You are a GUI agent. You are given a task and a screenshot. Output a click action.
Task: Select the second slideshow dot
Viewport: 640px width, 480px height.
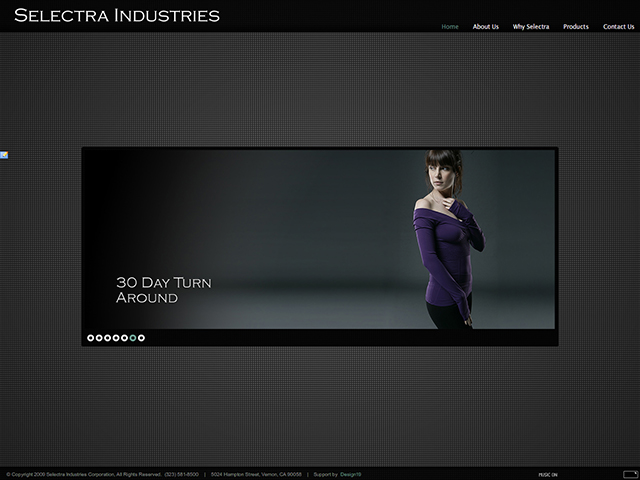pyautogui.click(x=99, y=338)
